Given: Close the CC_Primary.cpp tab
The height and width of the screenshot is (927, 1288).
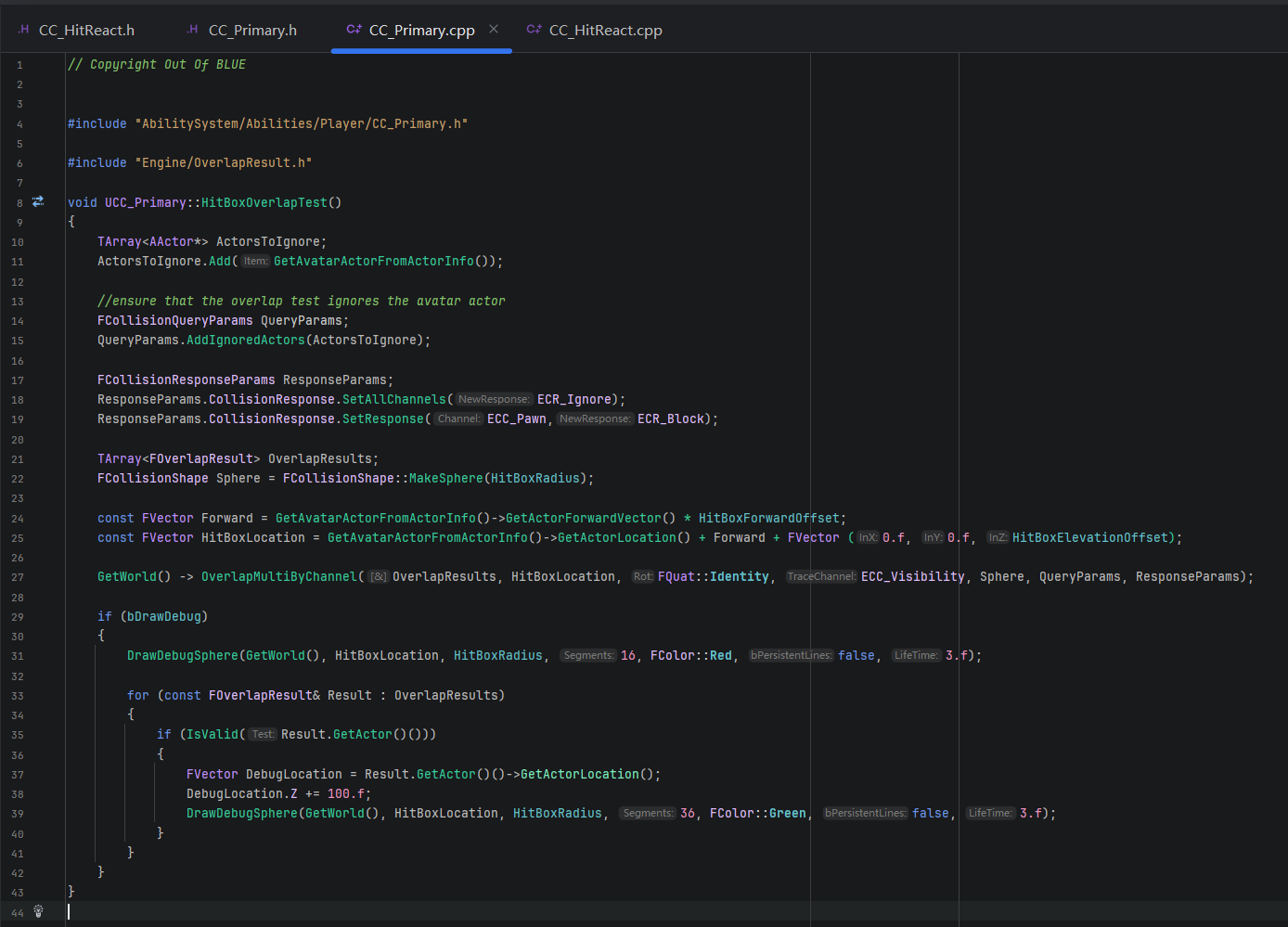Looking at the screenshot, I should pos(494,29).
